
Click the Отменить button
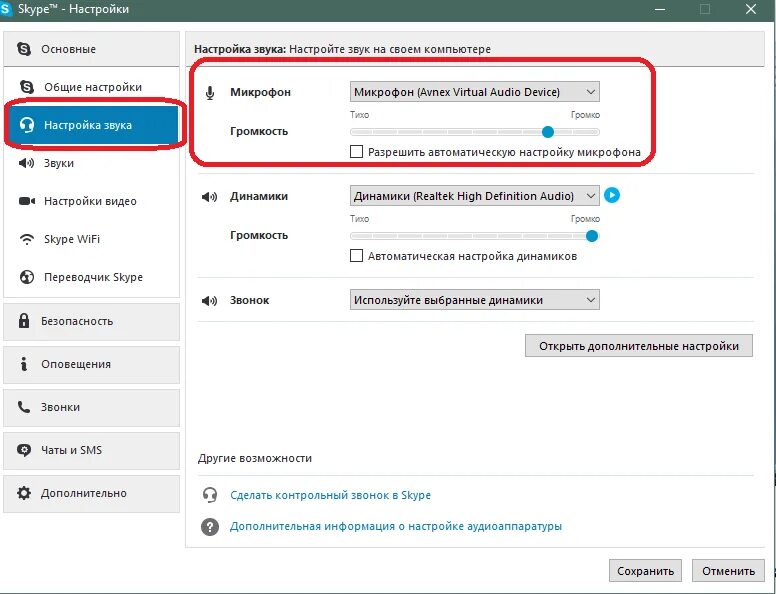(728, 571)
